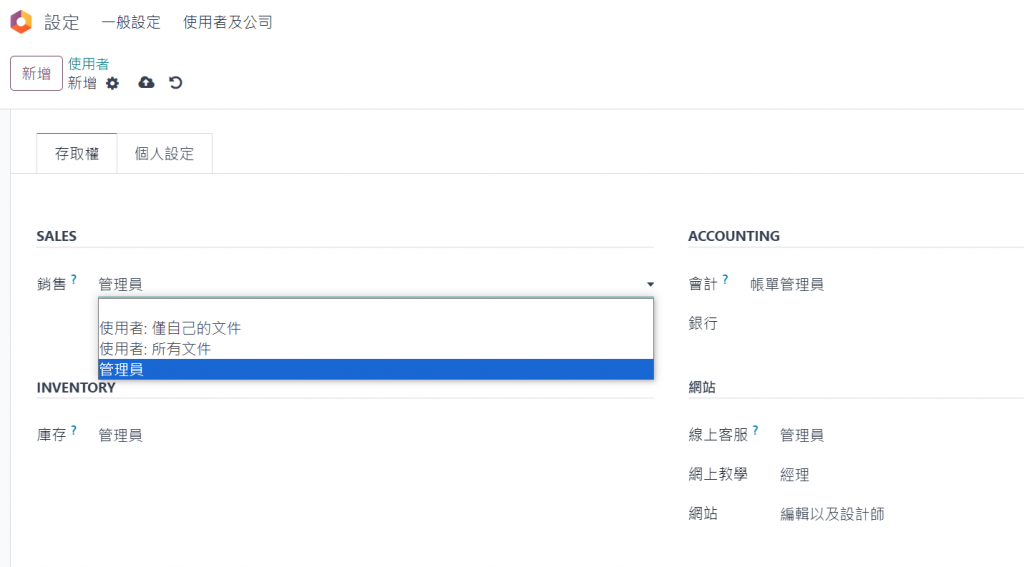Open the gear actions menu
This screenshot has height=567, width=1024.
point(113,83)
